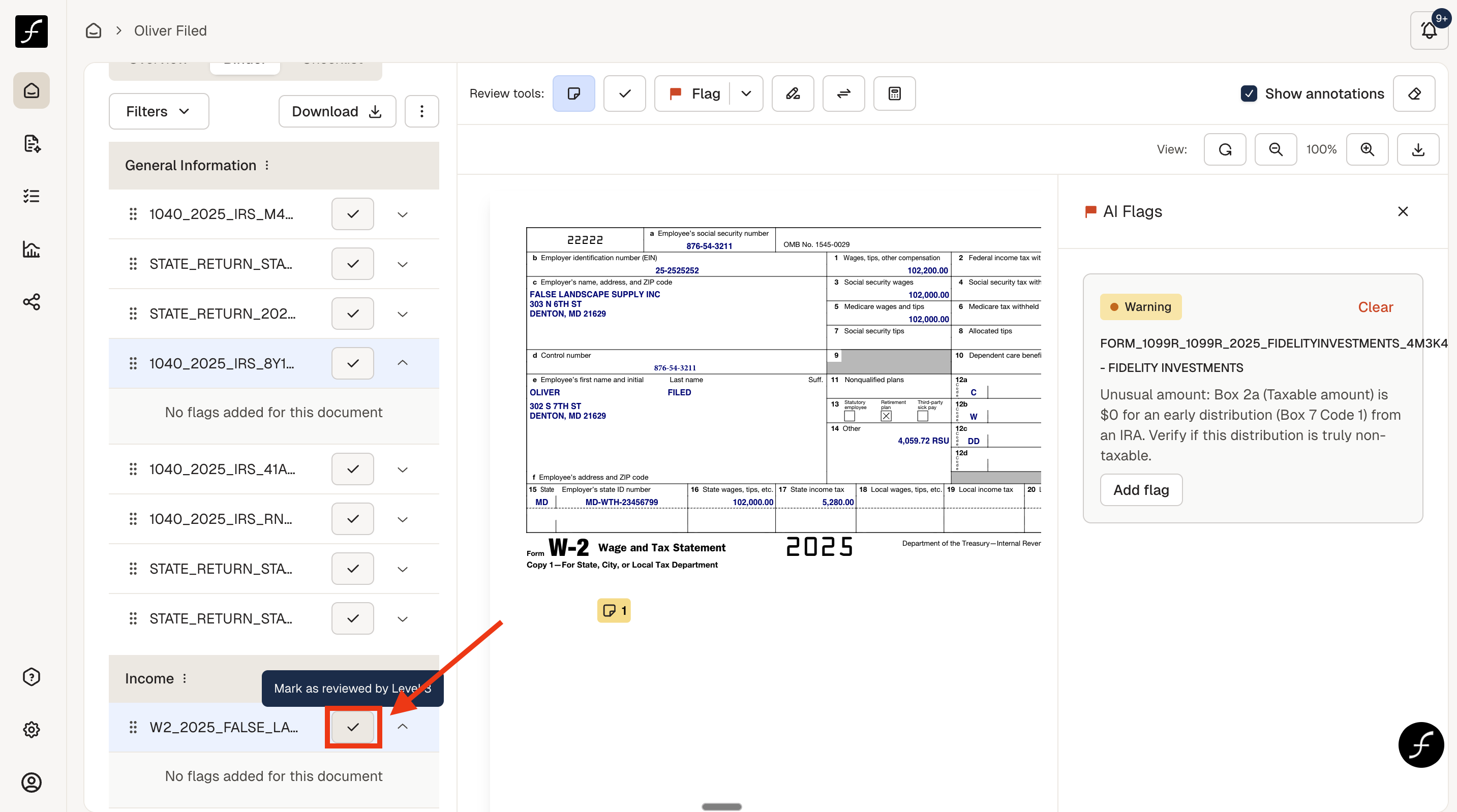Viewport: 1457px width, 812px height.
Task: Open the share nodes sidebar icon
Action: (32, 301)
